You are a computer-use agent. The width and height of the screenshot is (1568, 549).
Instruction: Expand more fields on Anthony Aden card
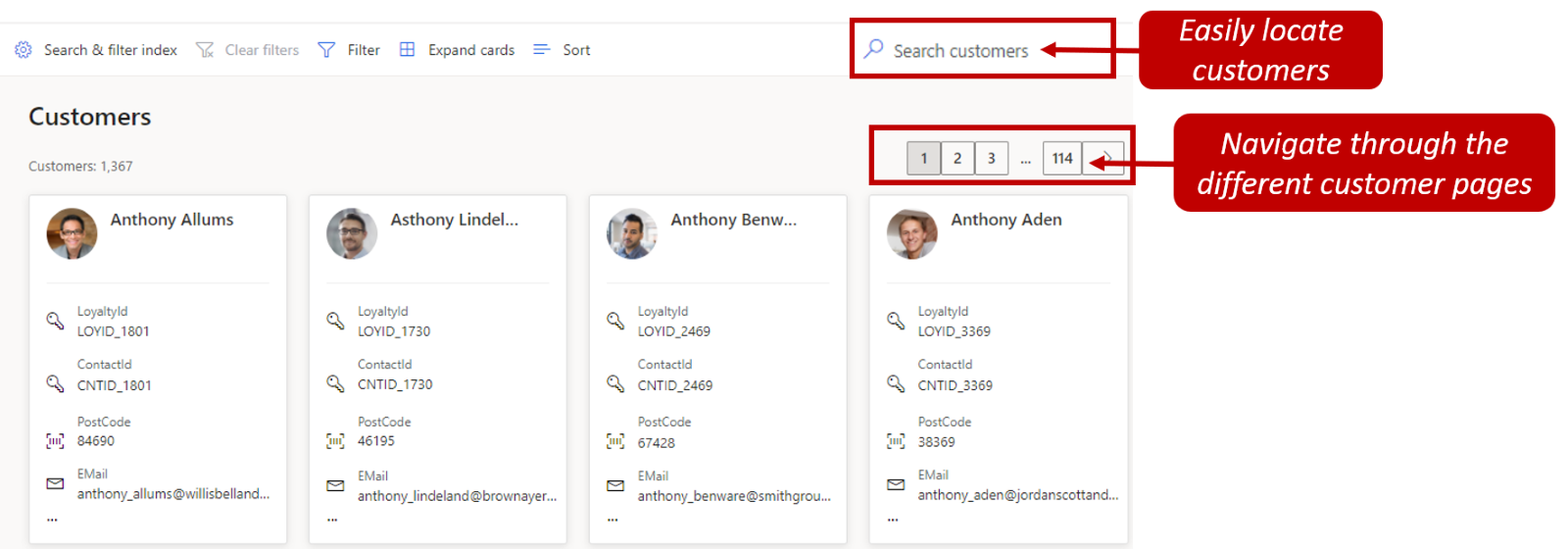point(893,519)
